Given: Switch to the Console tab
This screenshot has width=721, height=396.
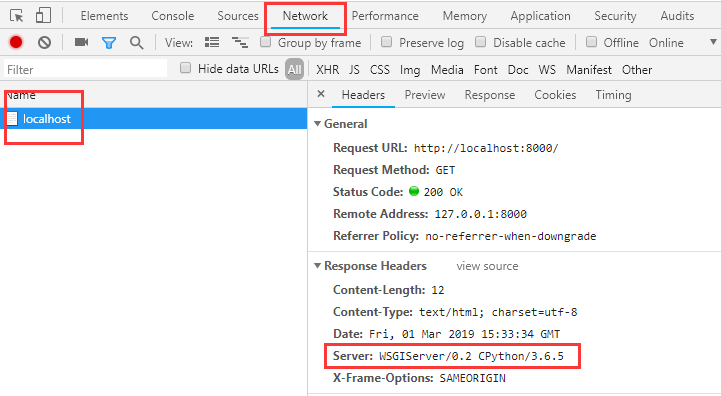Looking at the screenshot, I should pos(172,16).
